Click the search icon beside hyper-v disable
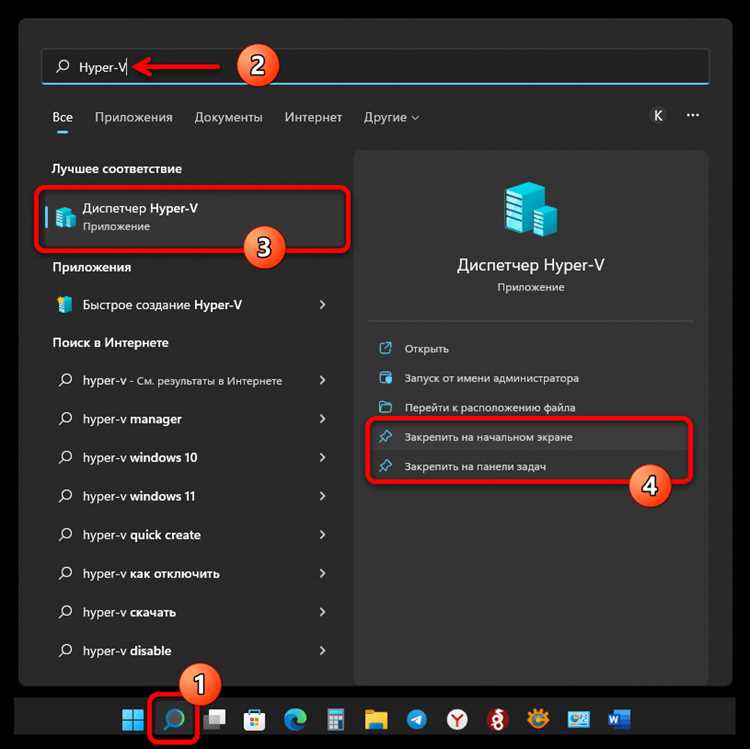 click(x=65, y=650)
